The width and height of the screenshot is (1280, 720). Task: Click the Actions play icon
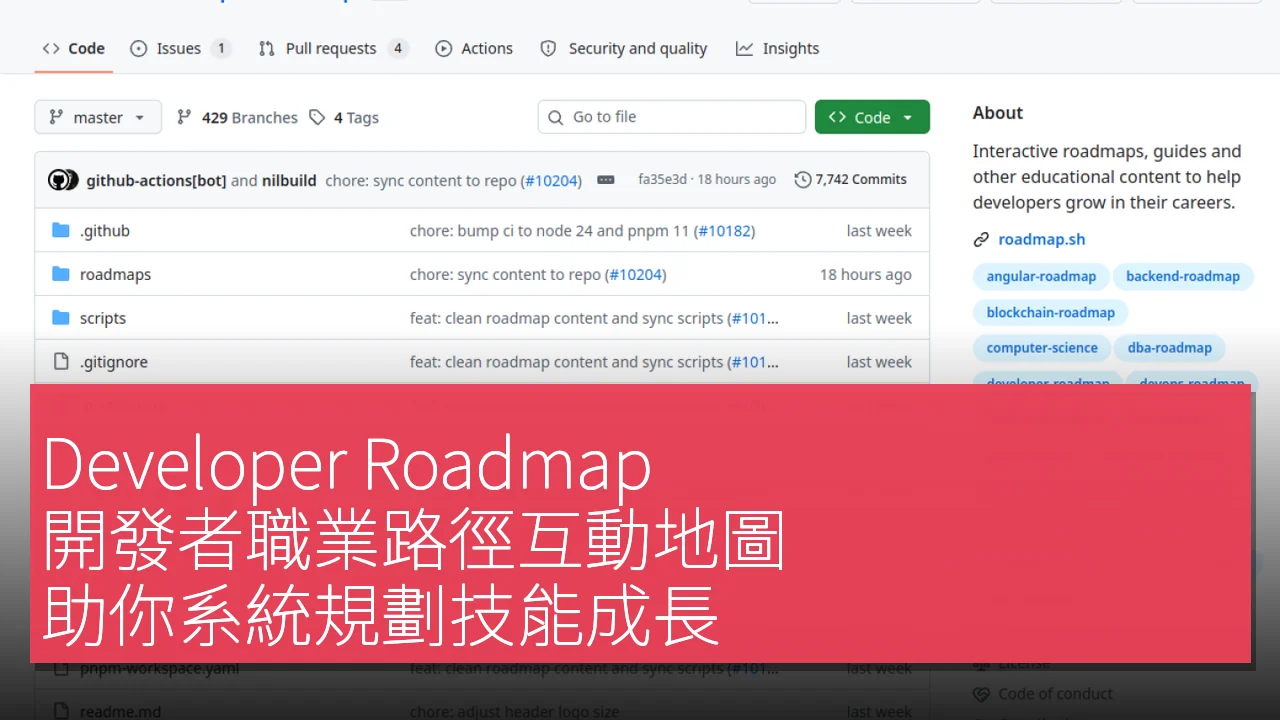pyautogui.click(x=444, y=48)
